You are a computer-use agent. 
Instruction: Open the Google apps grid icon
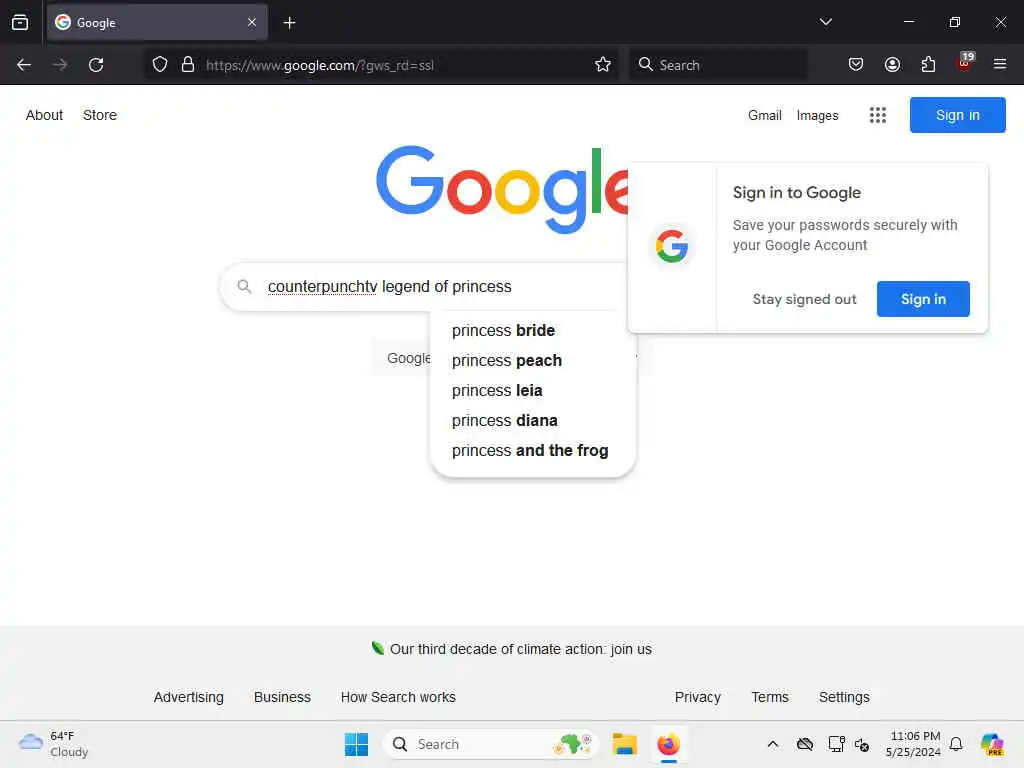pos(878,116)
